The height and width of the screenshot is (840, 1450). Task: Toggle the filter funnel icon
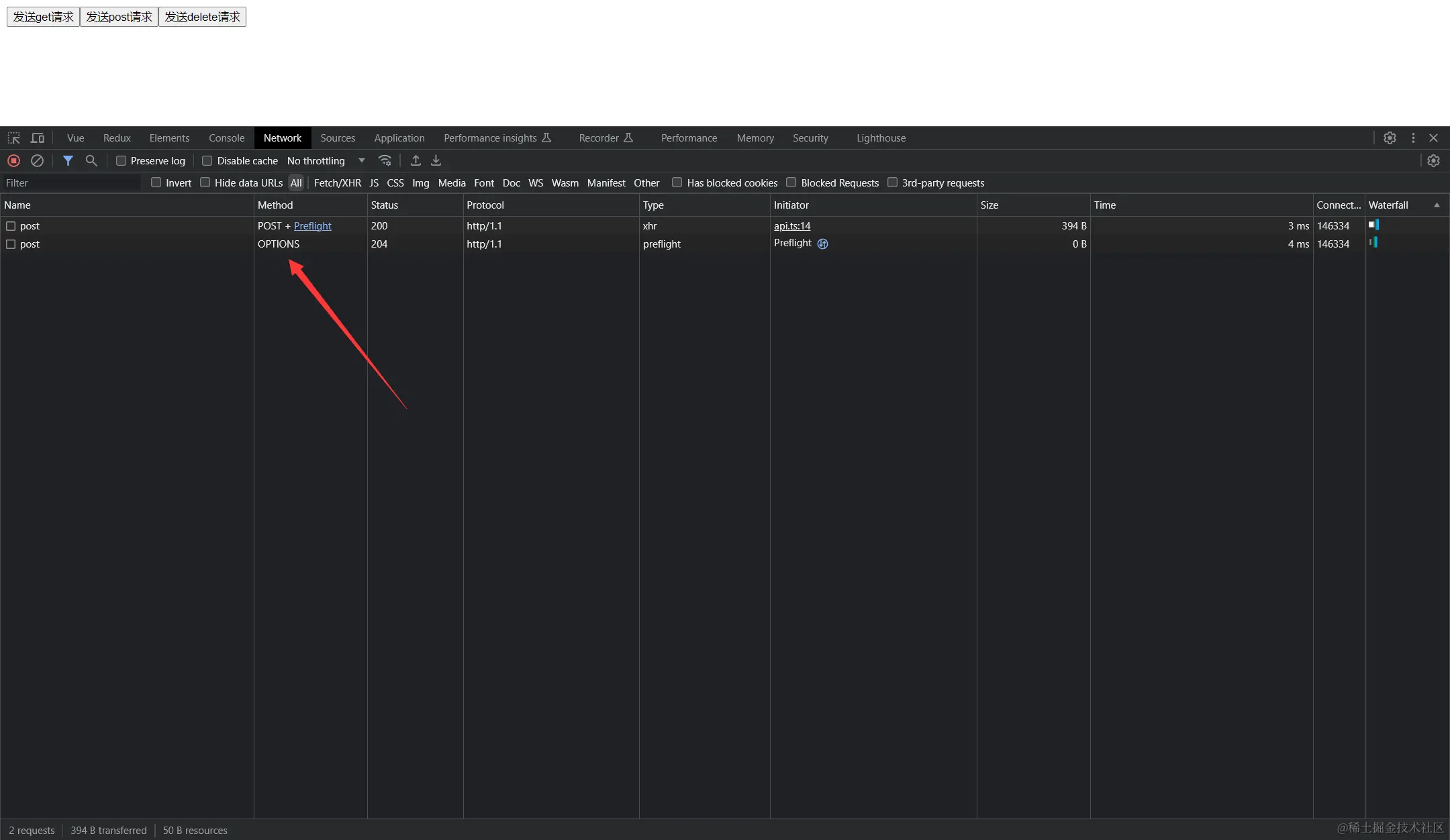[x=68, y=161]
